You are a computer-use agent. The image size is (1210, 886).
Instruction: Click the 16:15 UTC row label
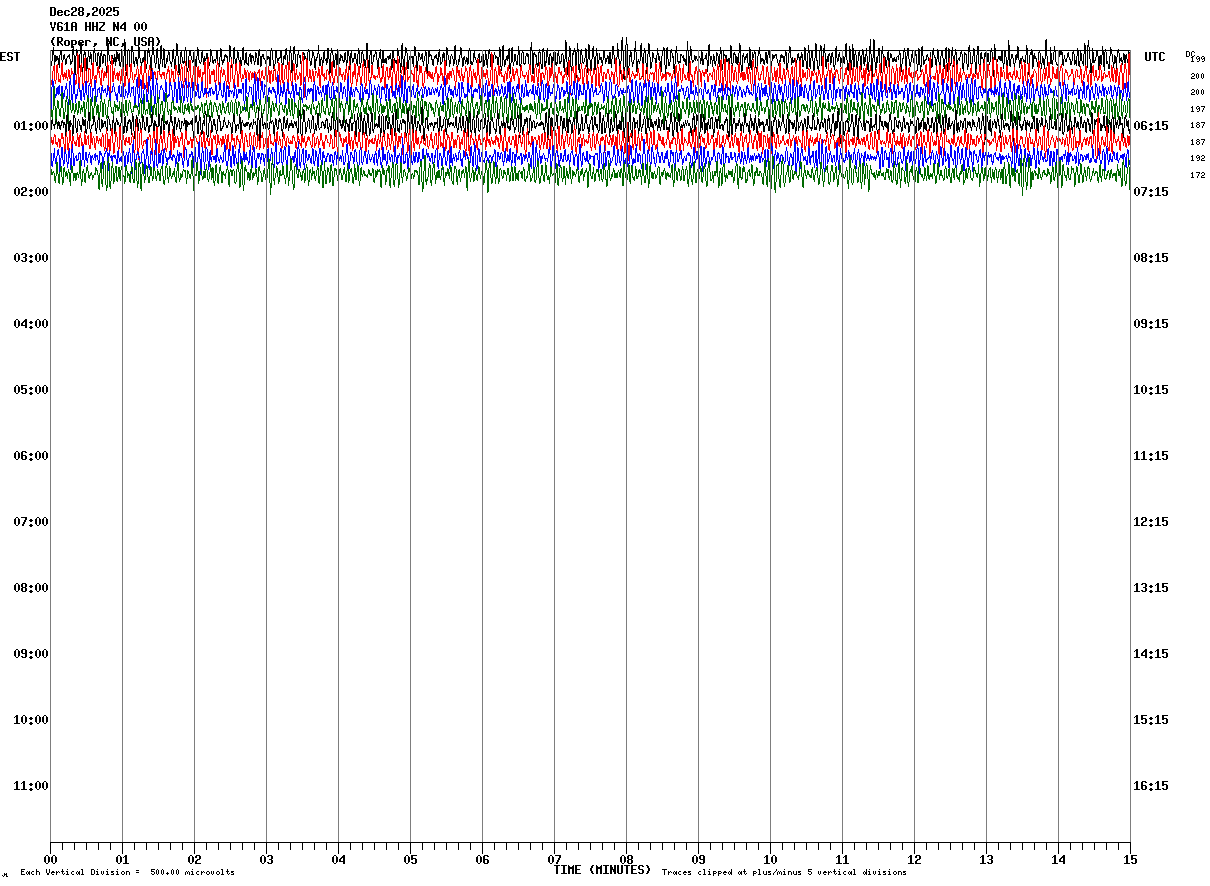(x=1150, y=786)
